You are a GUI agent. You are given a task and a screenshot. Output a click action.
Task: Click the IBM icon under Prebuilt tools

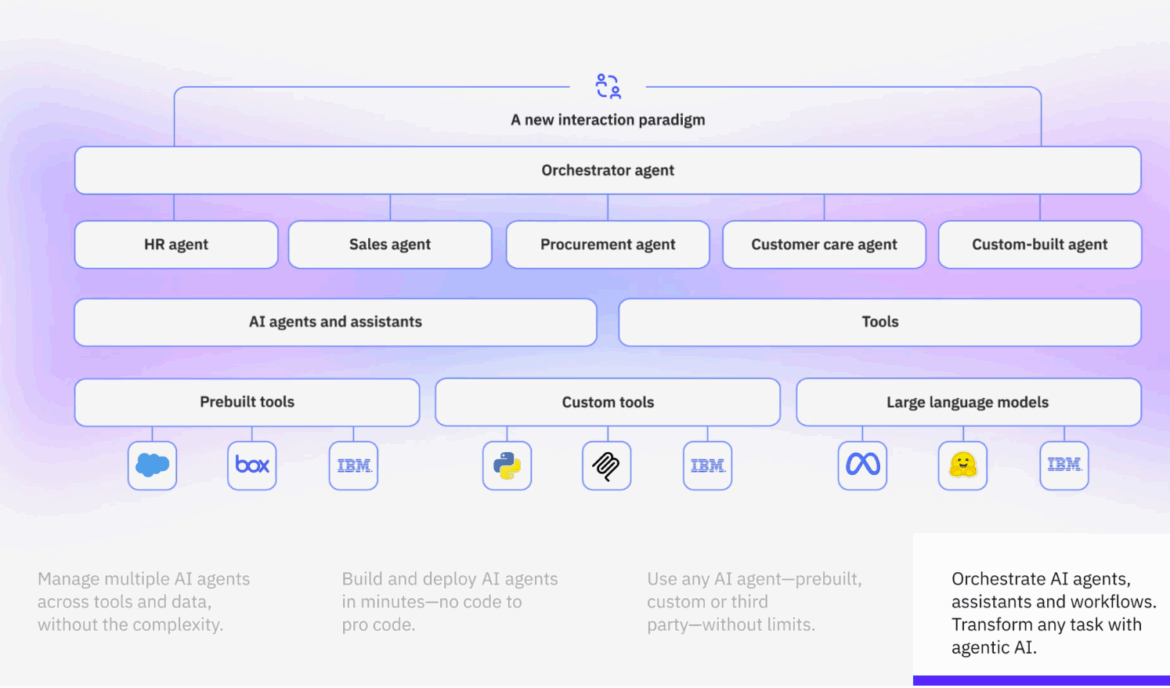(353, 465)
